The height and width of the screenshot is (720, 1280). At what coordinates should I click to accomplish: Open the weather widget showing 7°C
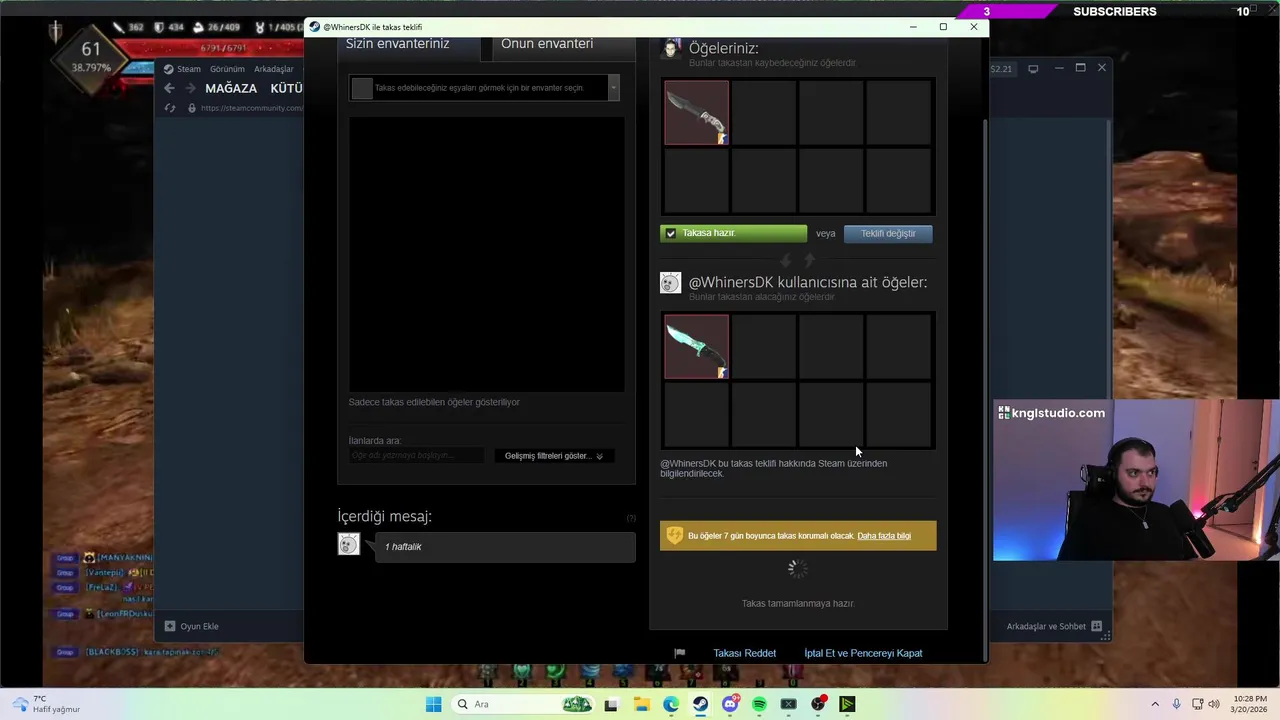(x=46, y=704)
